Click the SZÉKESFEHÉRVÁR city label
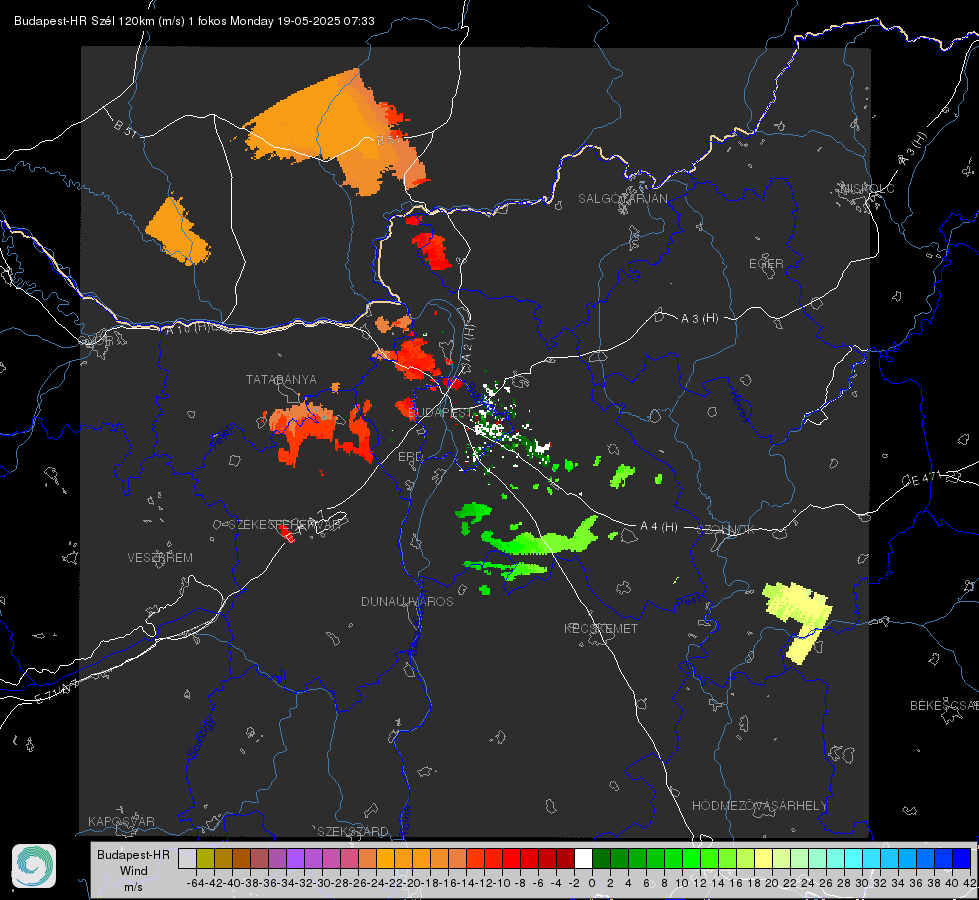The width and height of the screenshot is (979, 900). click(x=284, y=525)
